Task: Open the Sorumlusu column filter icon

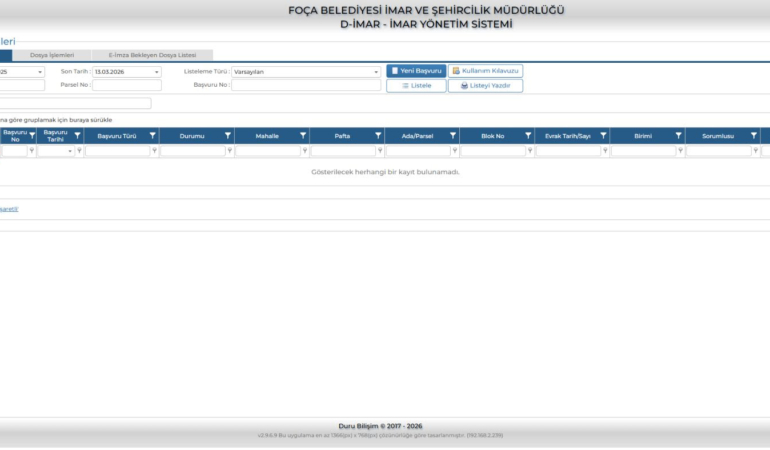Action: pyautogui.click(x=754, y=136)
